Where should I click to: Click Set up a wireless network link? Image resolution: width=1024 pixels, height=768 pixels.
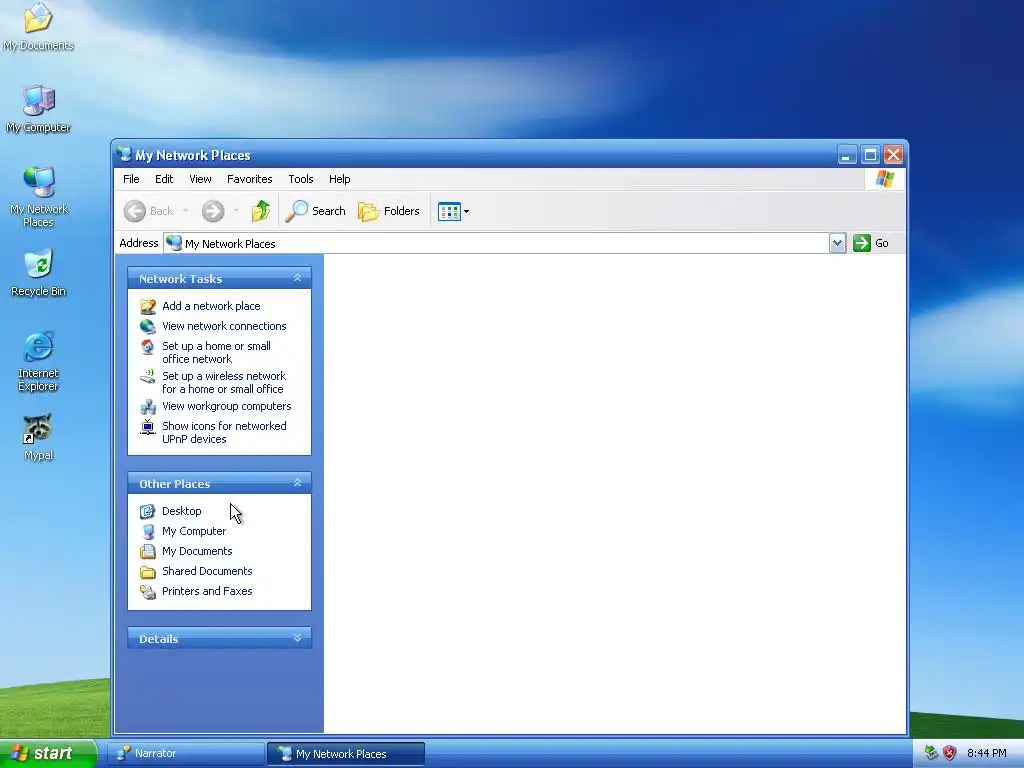click(224, 383)
